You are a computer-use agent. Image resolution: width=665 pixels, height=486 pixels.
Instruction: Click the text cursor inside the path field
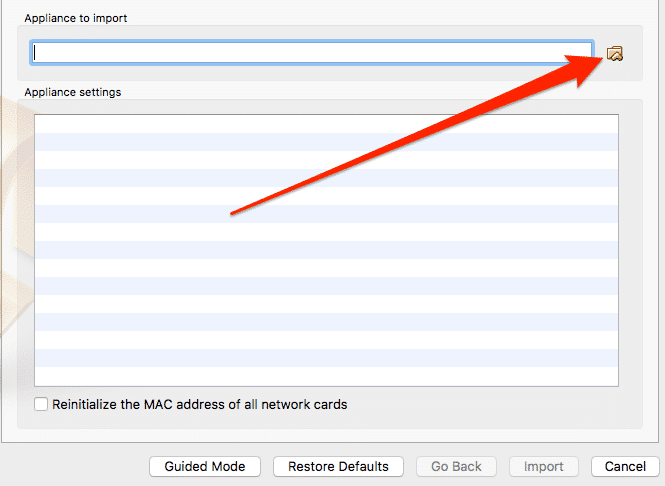[x=35, y=53]
